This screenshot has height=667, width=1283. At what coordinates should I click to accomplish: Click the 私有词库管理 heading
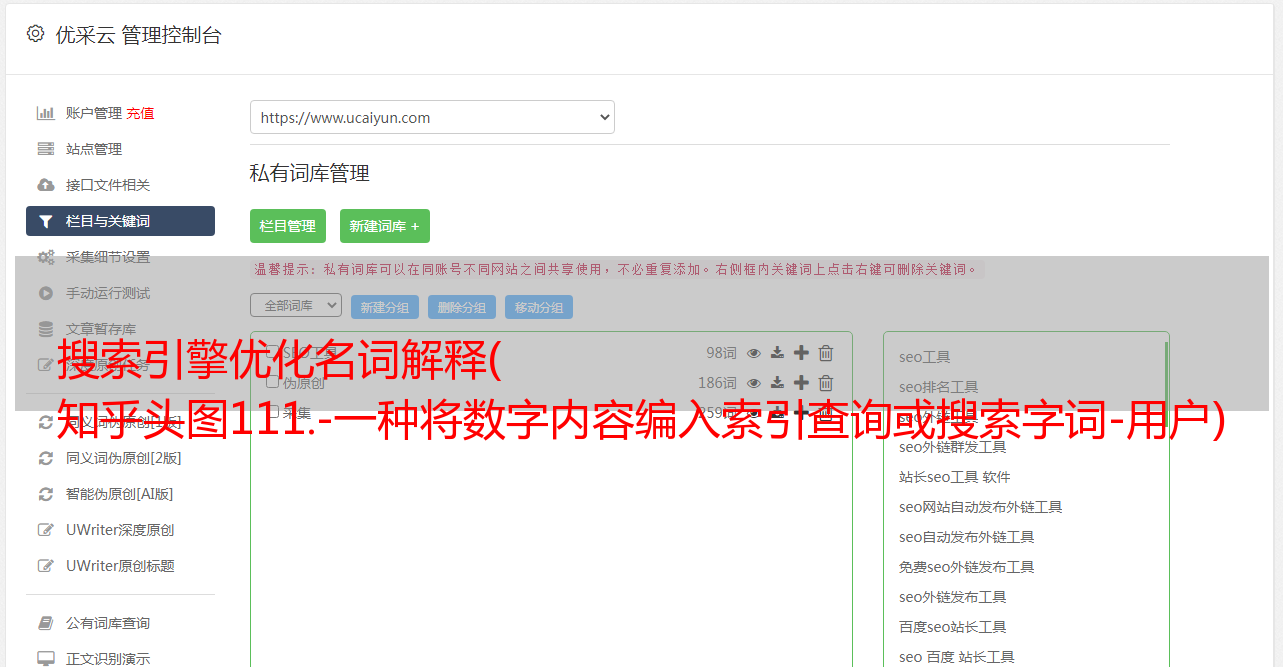[310, 173]
